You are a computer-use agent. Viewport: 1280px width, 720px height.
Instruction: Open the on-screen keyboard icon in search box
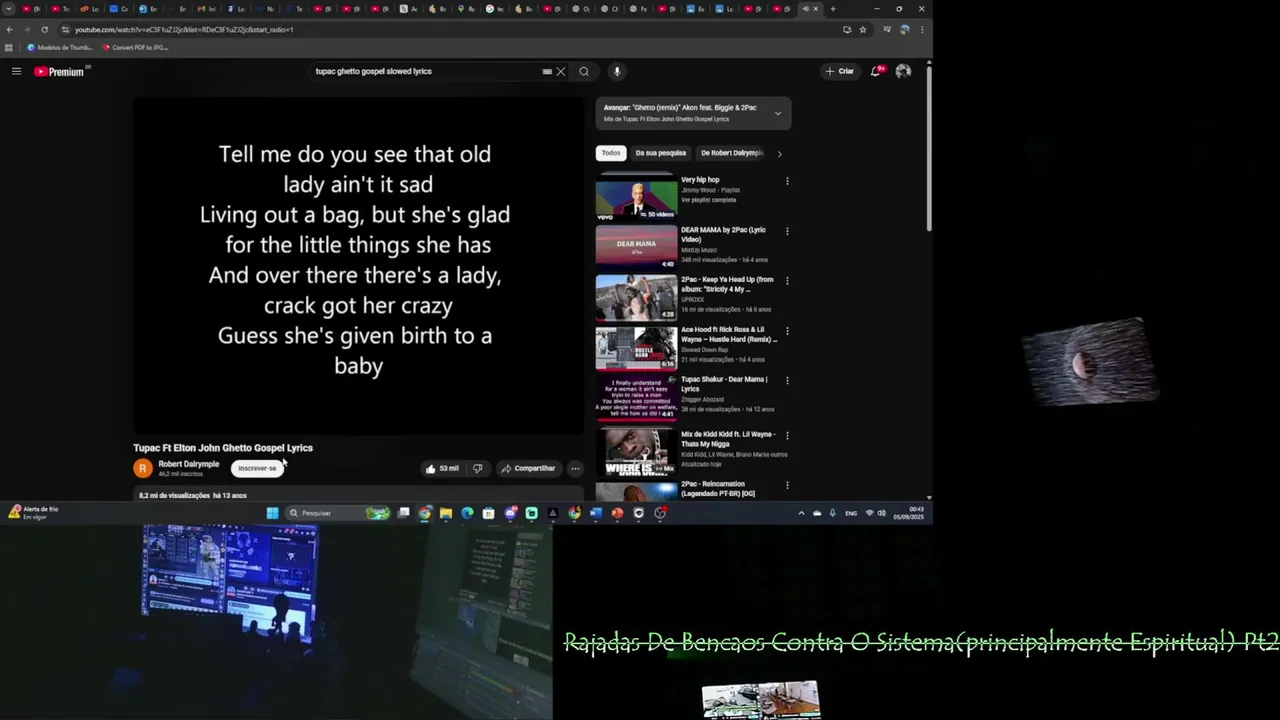point(547,71)
